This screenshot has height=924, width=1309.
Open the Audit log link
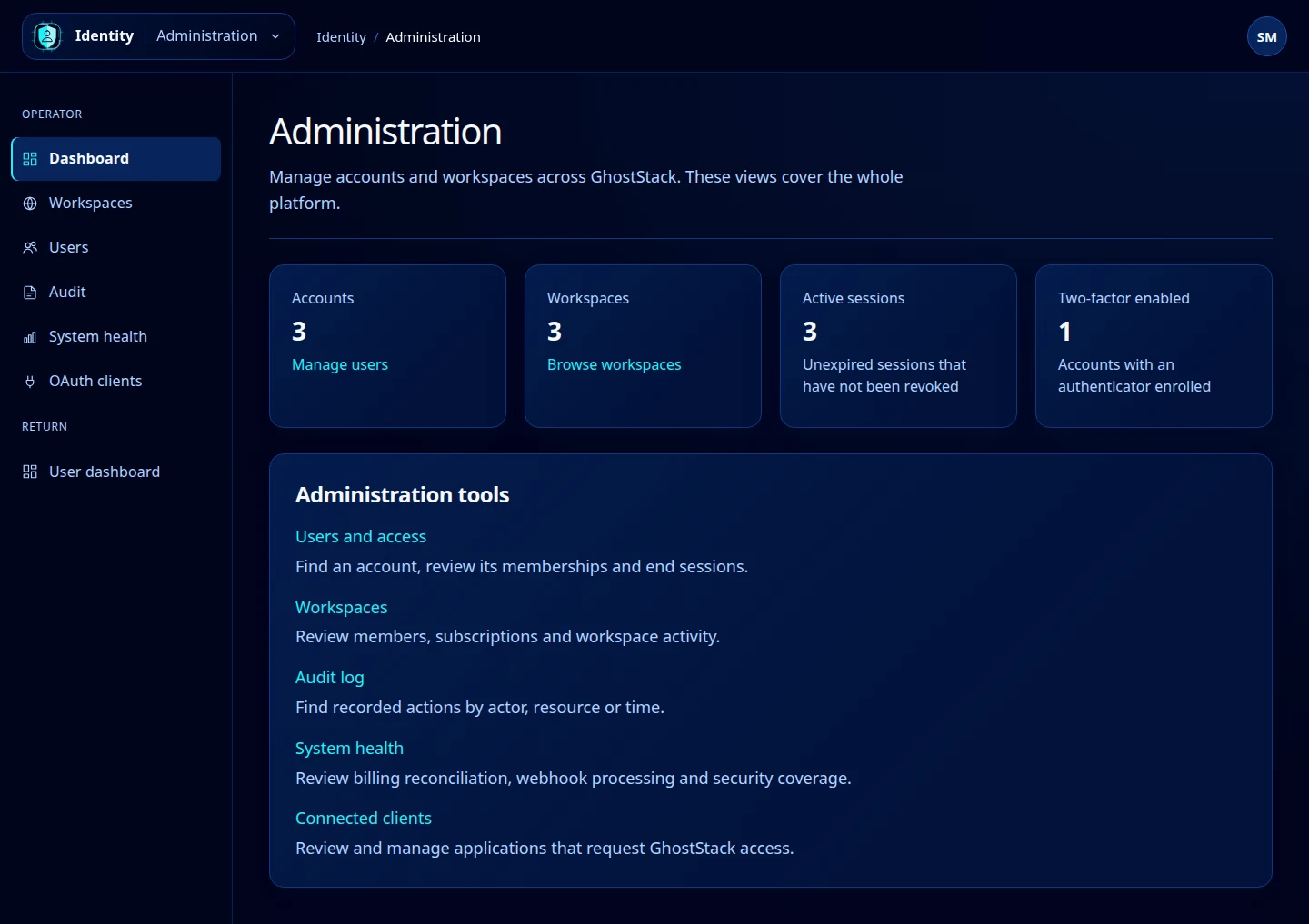[330, 678]
